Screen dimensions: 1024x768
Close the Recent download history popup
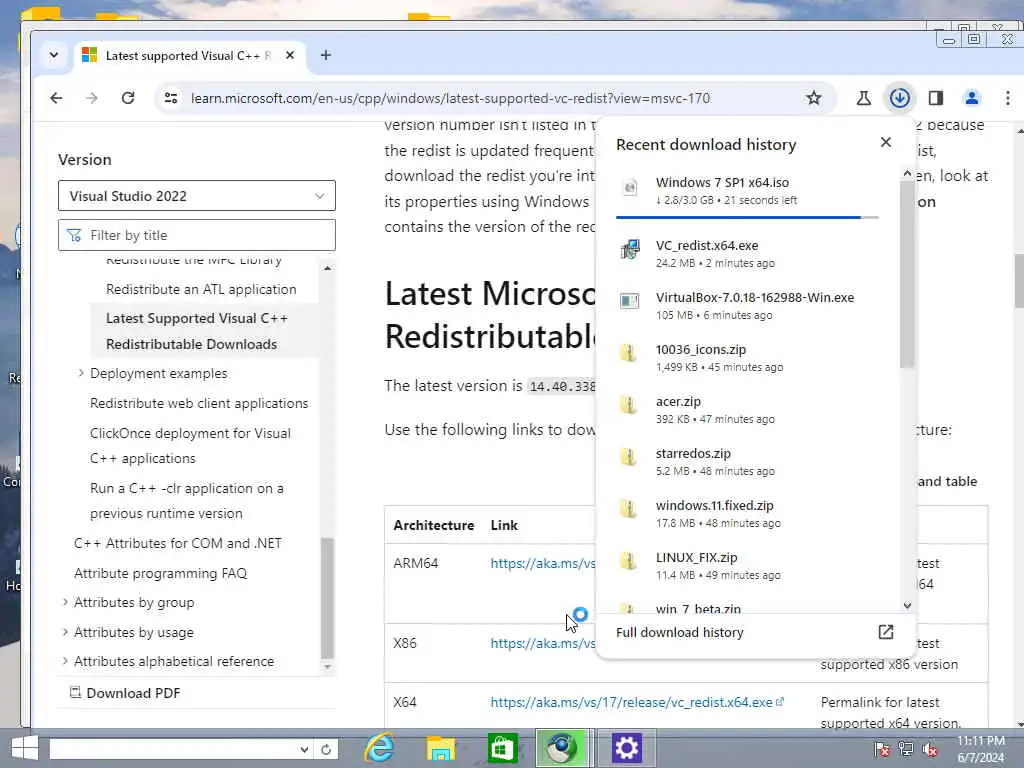[x=886, y=142]
